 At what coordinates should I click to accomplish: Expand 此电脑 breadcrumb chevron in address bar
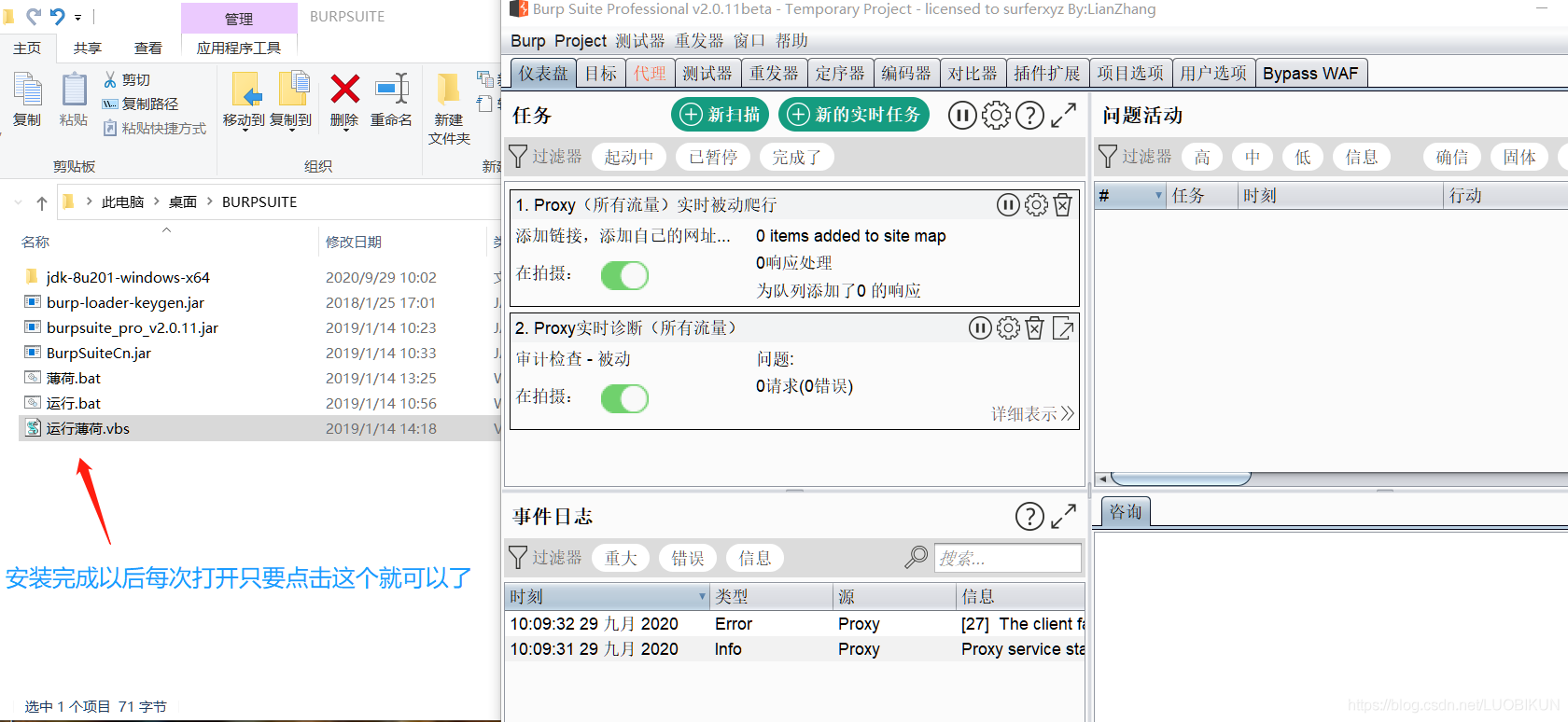[156, 201]
